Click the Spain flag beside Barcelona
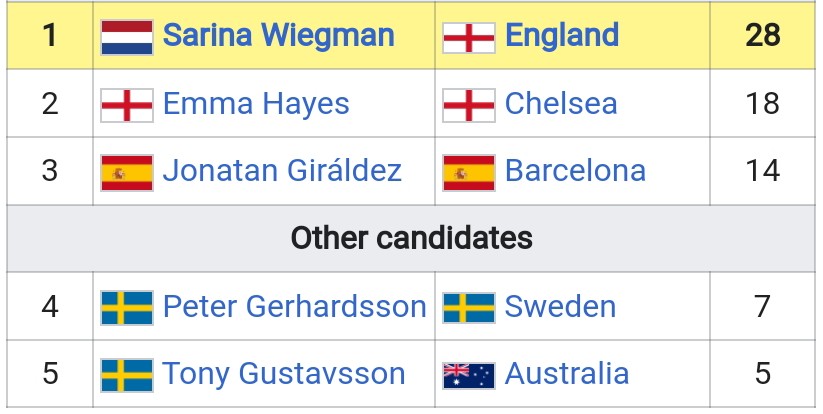The height and width of the screenshot is (414, 823). (x=469, y=172)
